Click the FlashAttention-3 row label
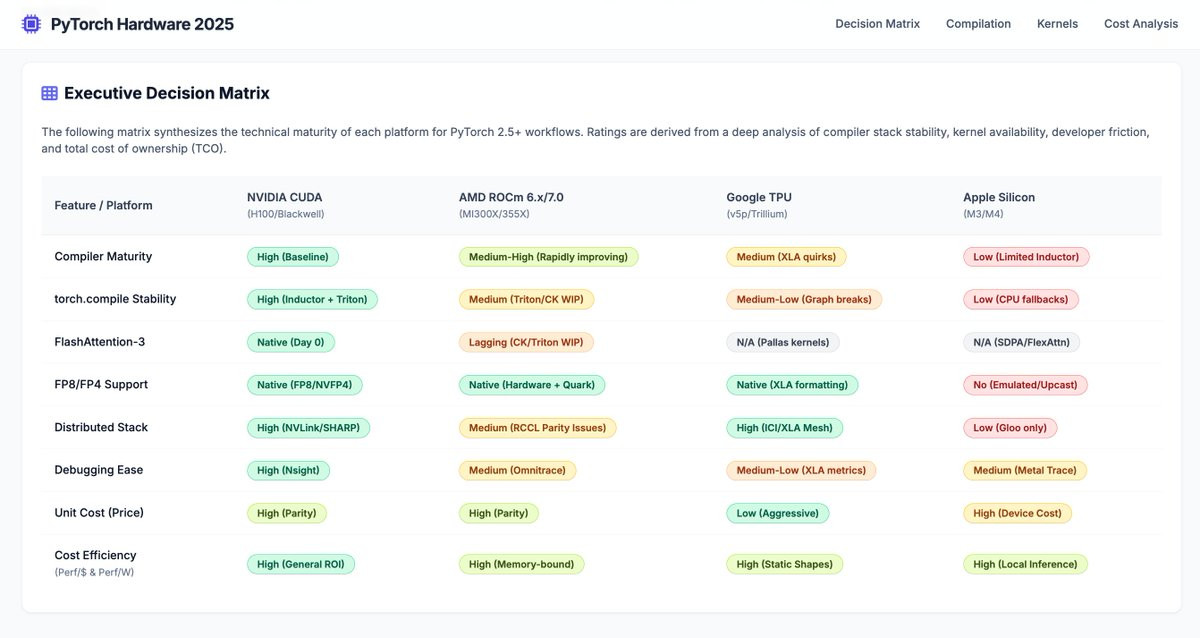1200x638 pixels. (x=101, y=342)
